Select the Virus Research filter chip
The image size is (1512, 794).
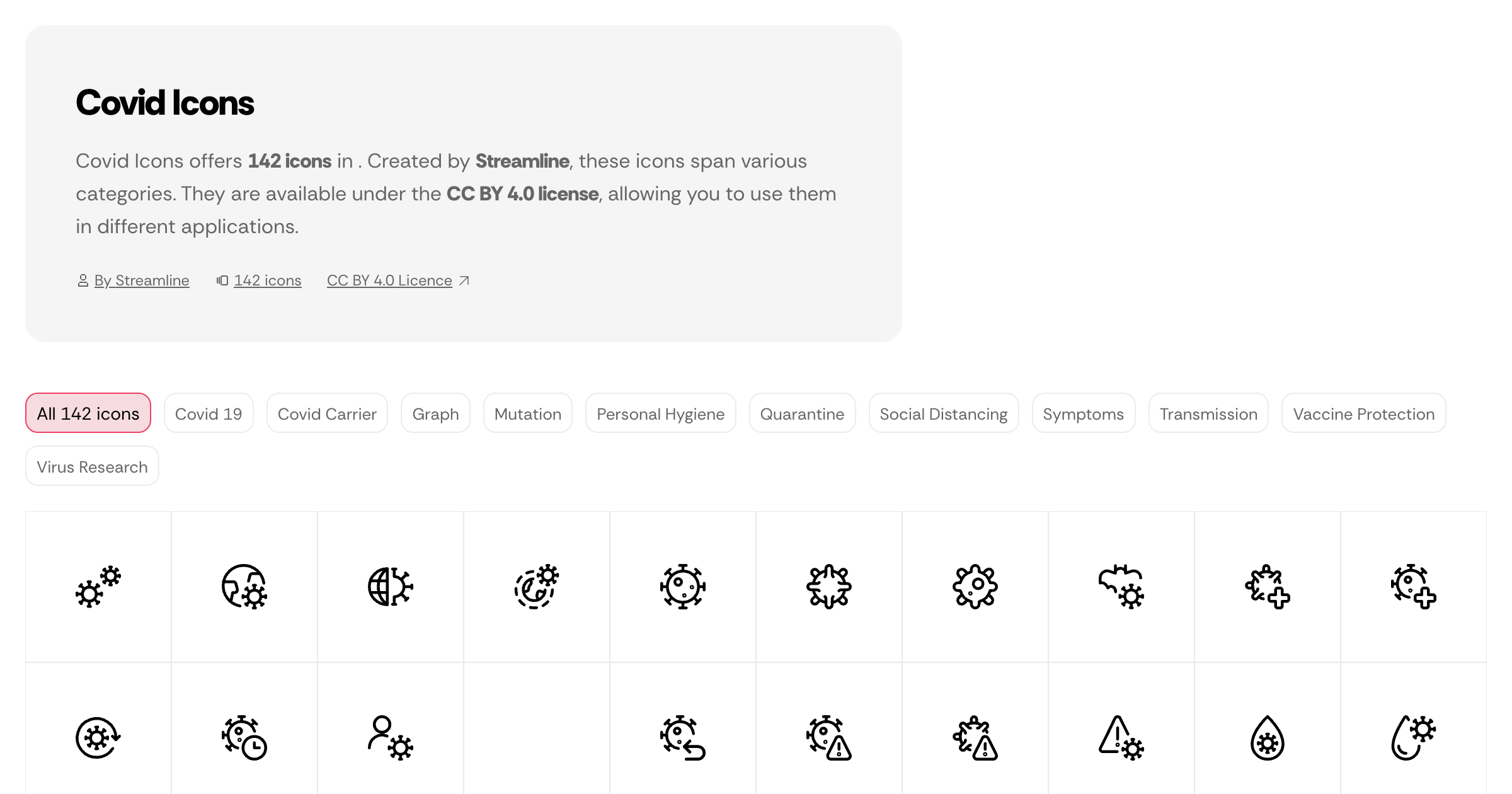click(x=92, y=466)
